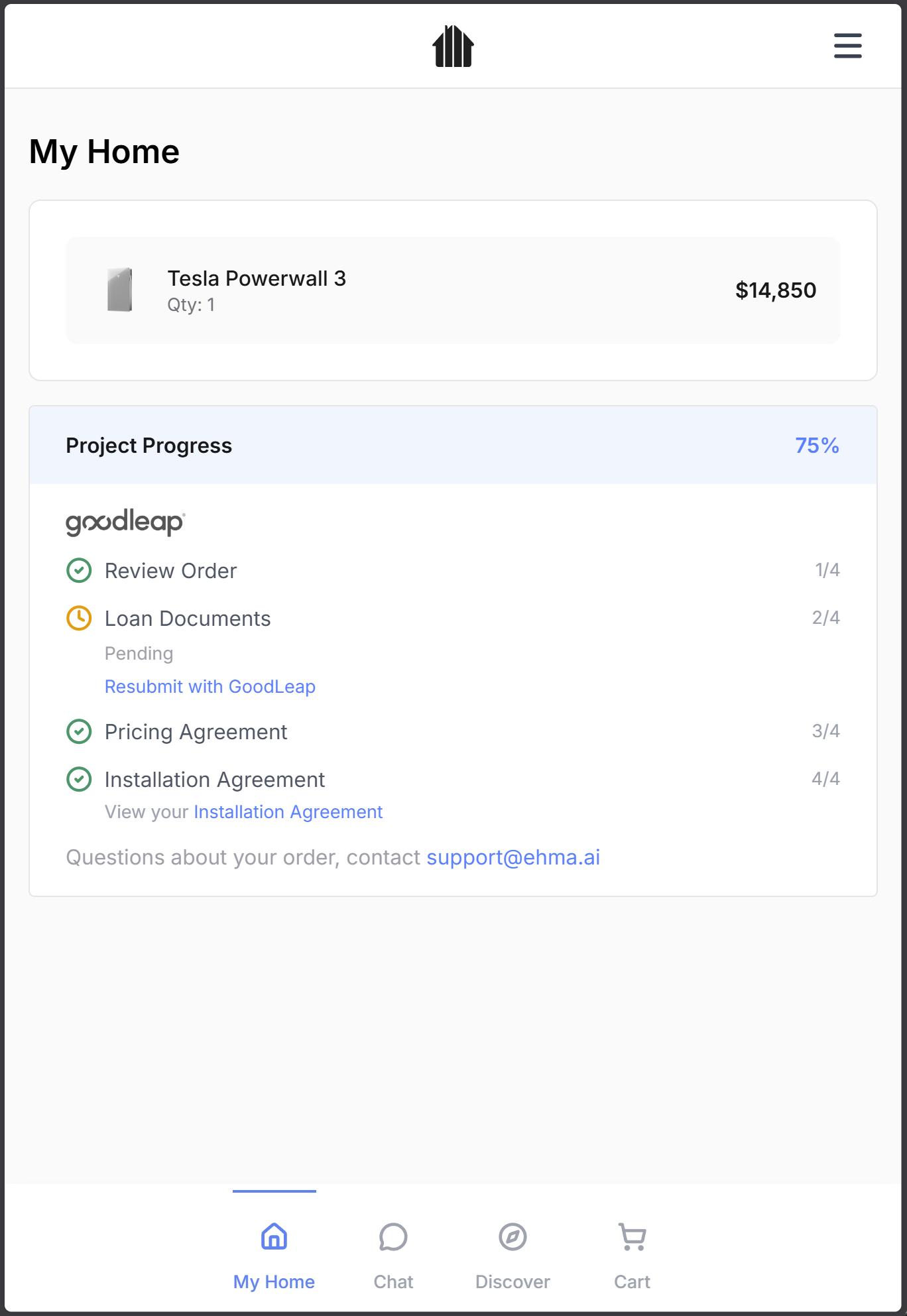Click Resubmit with GoodLeap link
Image resolution: width=907 pixels, height=1316 pixels.
click(210, 686)
